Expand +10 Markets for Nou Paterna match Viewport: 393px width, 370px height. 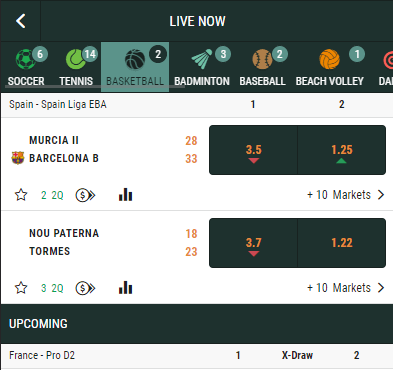tap(346, 288)
